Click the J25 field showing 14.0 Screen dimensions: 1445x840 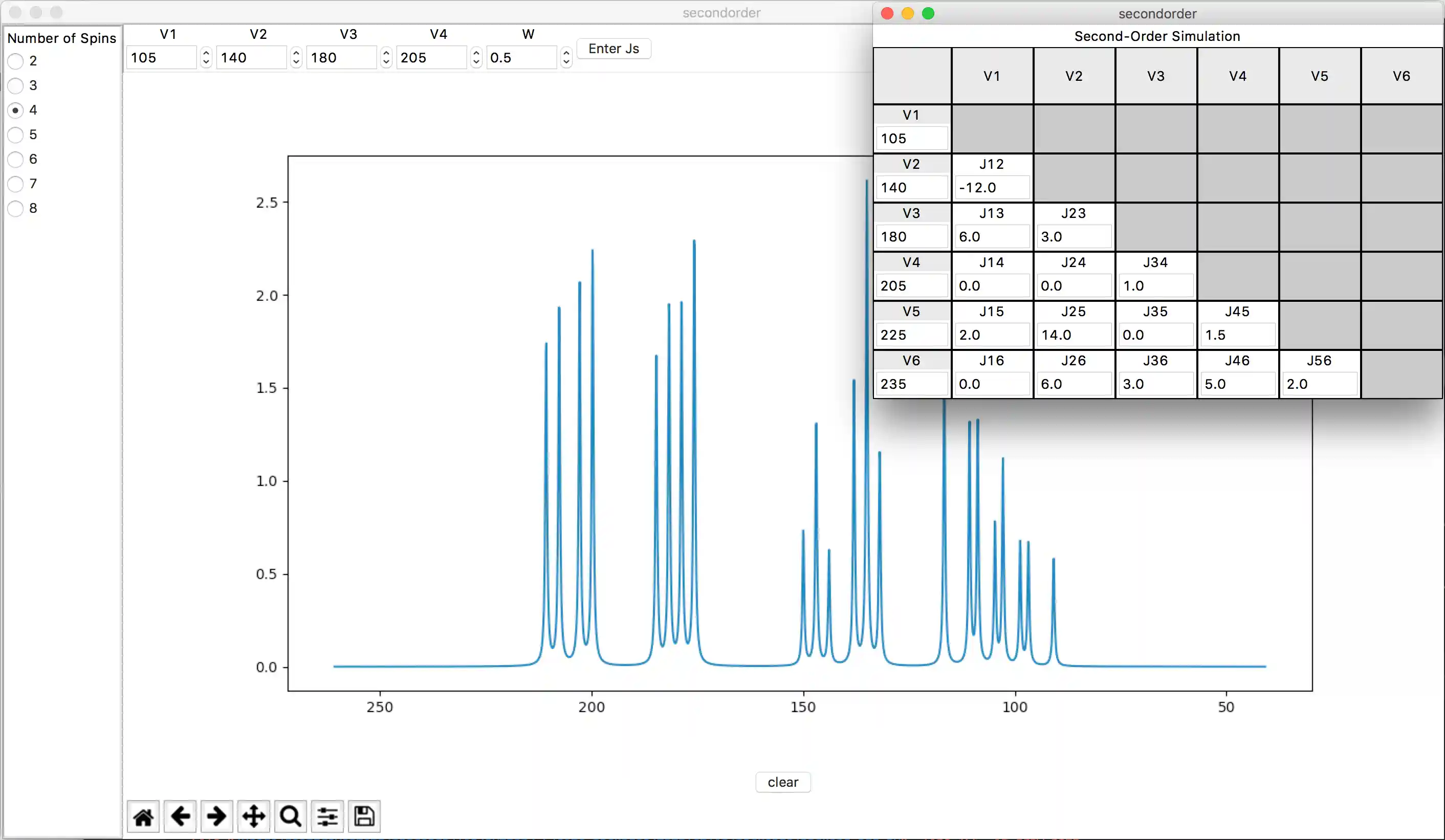[1073, 335]
